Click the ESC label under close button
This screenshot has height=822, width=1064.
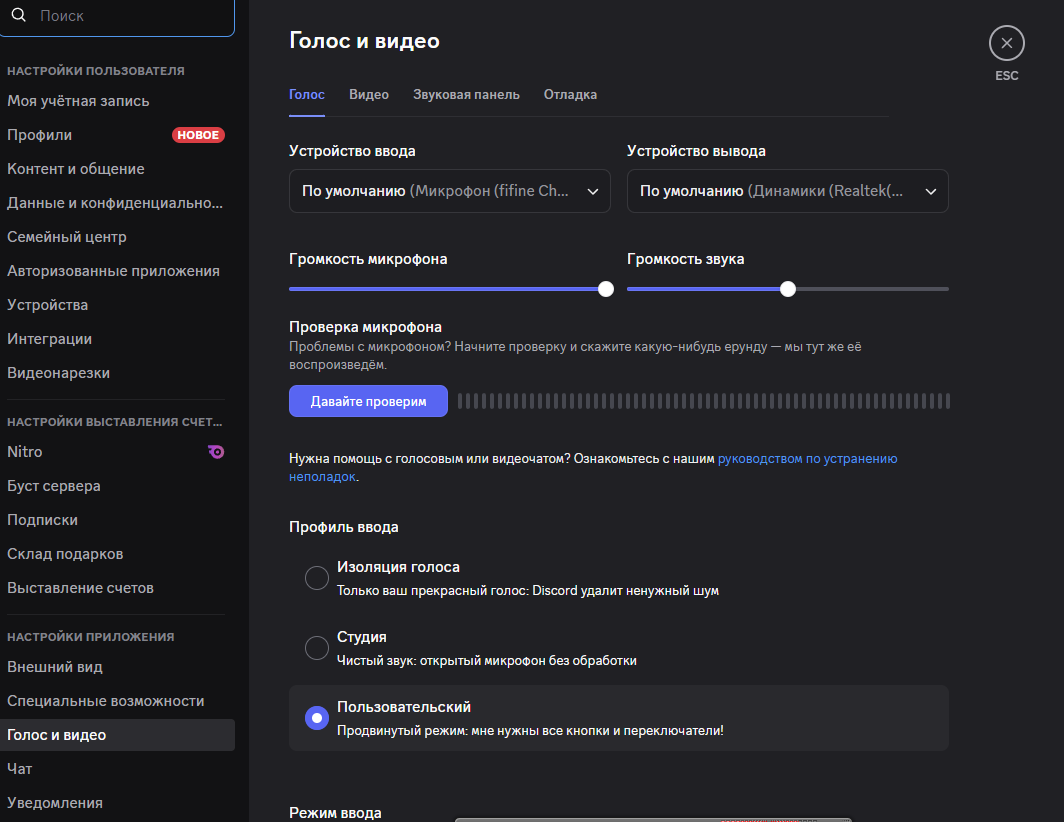tap(1007, 75)
